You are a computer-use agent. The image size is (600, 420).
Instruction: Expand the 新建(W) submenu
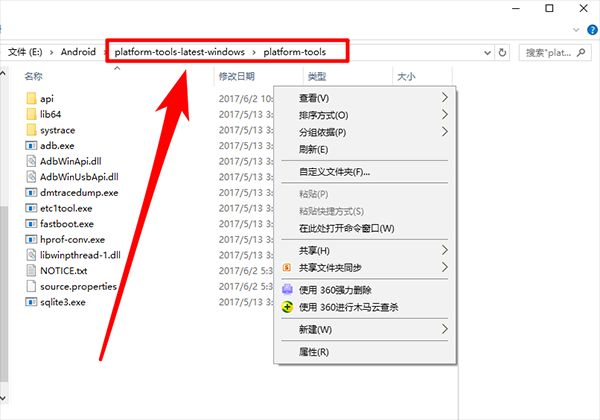click(445, 329)
